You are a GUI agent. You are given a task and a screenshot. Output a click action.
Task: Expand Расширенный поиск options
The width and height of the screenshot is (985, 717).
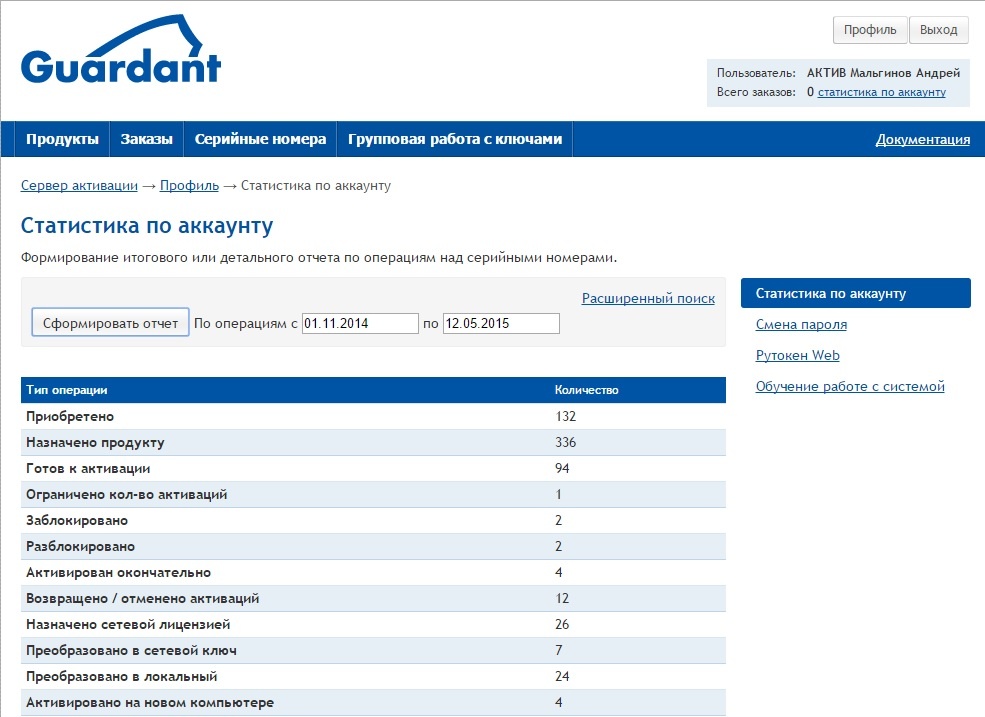pyautogui.click(x=648, y=298)
